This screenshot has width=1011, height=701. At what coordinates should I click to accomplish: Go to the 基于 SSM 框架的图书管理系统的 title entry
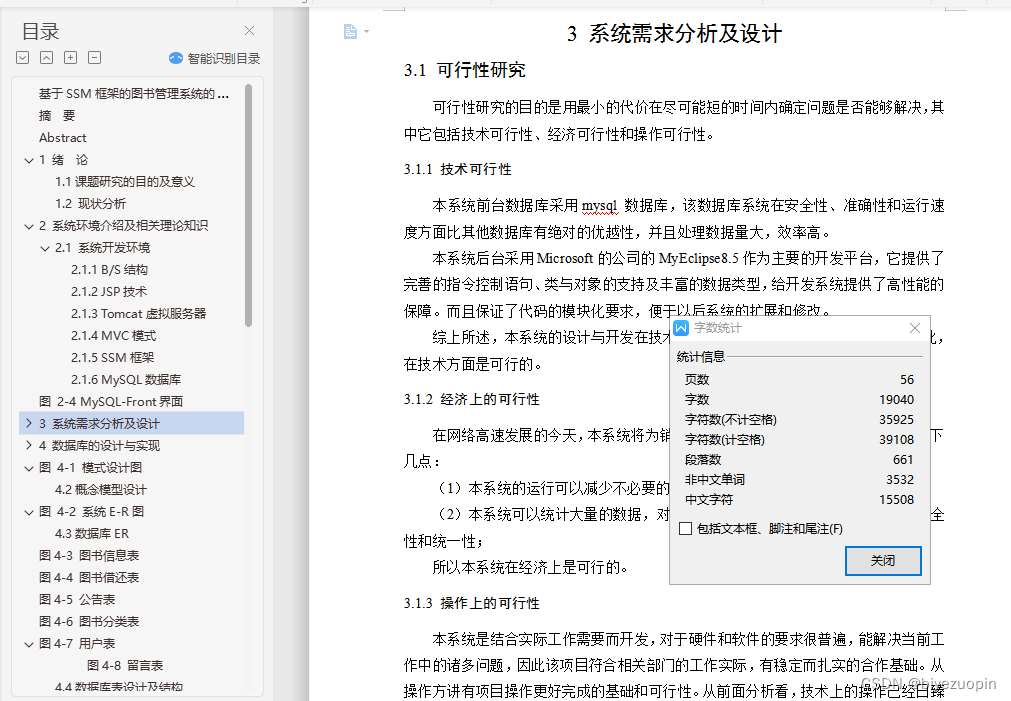tap(133, 94)
